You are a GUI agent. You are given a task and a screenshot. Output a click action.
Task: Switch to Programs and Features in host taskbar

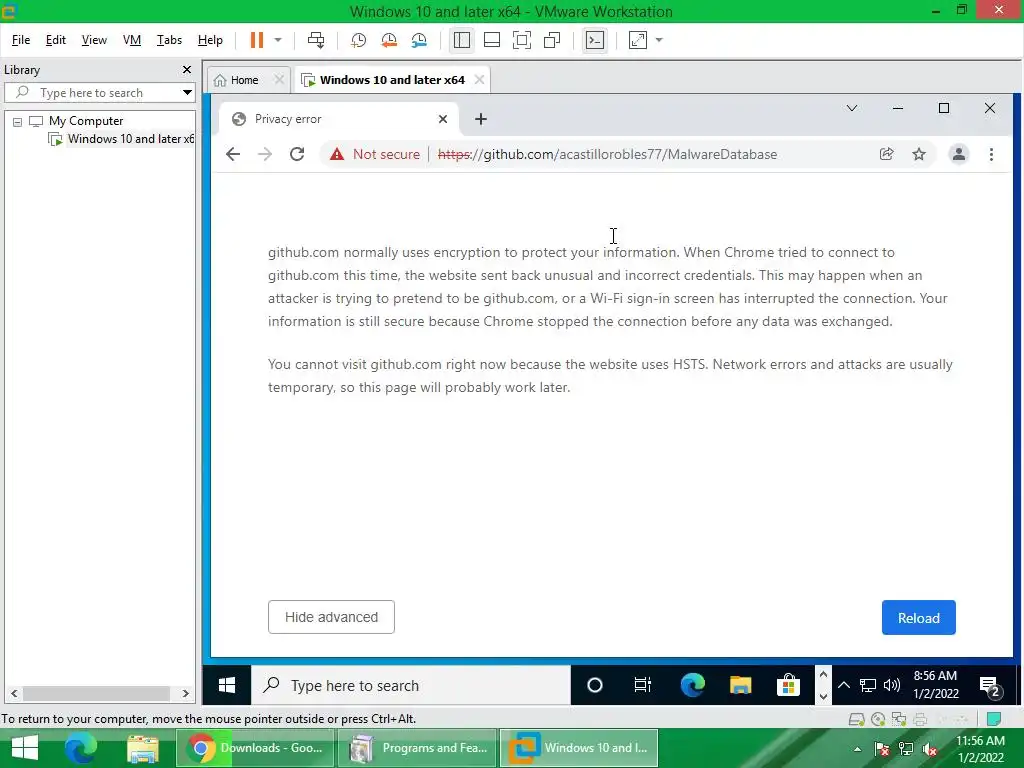[x=417, y=748]
